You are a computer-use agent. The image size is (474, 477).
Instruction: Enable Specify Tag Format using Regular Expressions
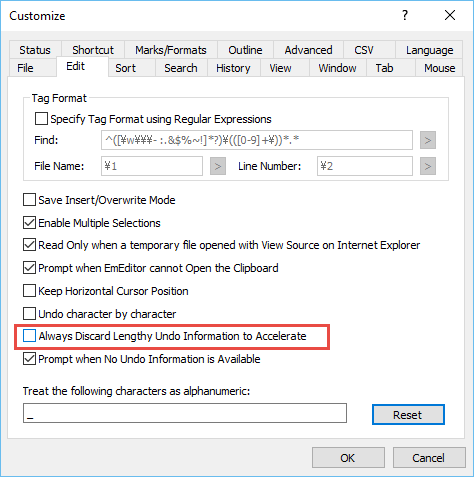pyautogui.click(x=41, y=119)
